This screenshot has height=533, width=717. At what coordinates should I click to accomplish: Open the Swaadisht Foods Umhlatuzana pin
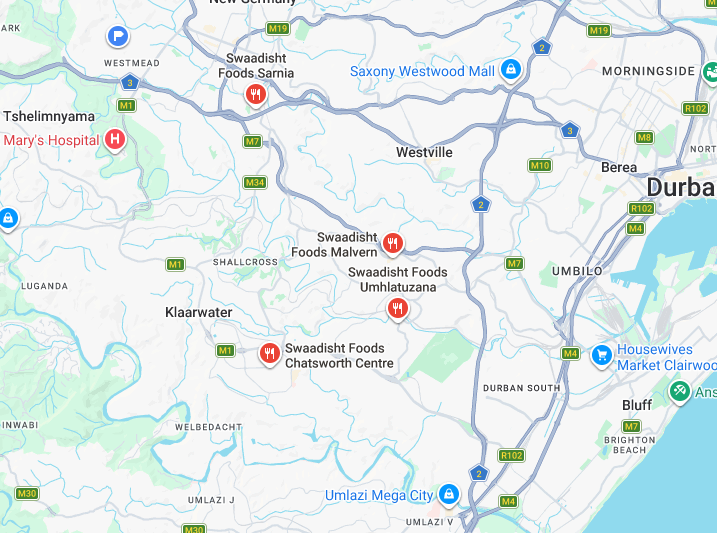pos(397,309)
